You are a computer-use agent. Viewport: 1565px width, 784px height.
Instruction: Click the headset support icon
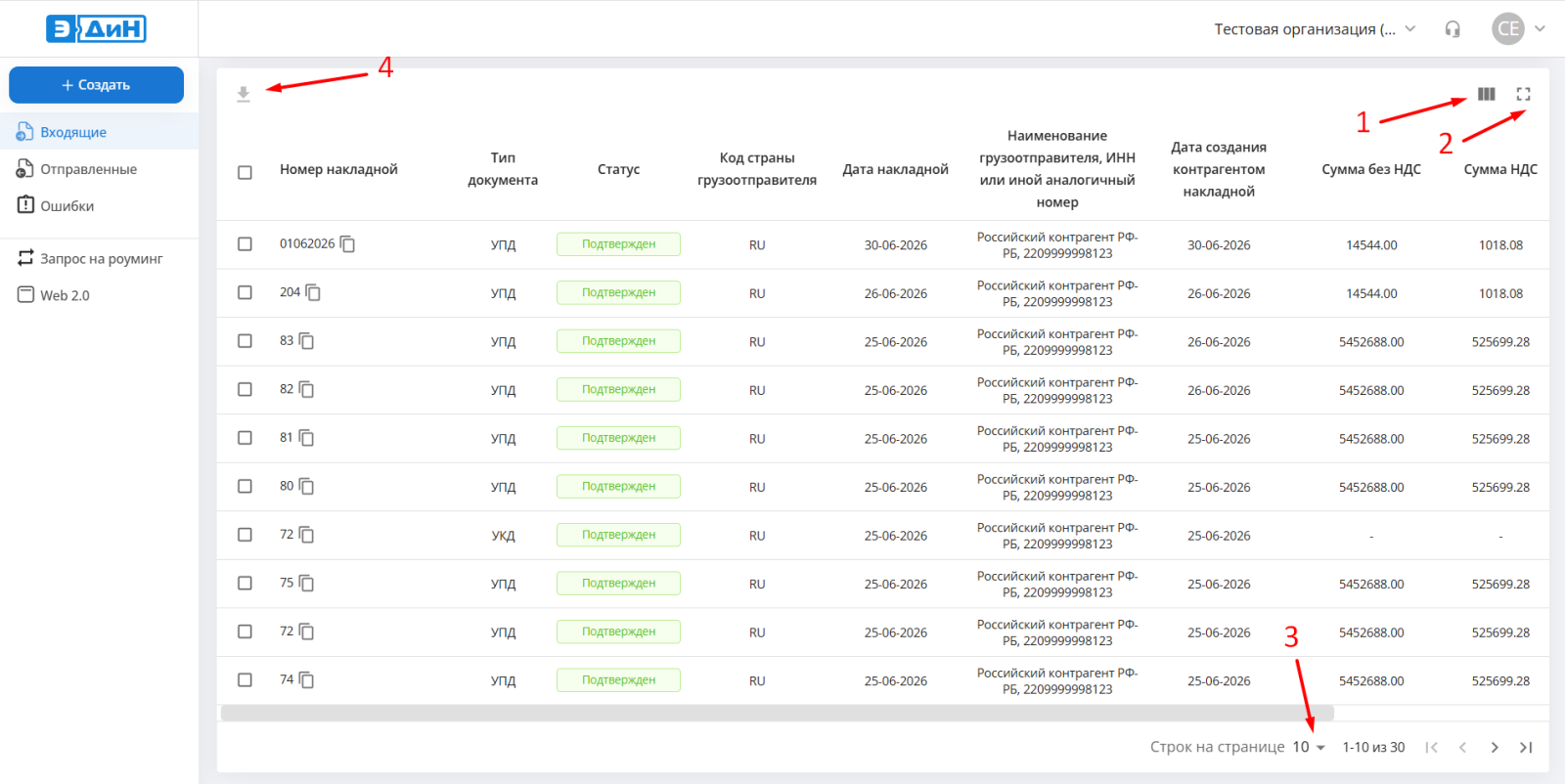pos(1453,29)
